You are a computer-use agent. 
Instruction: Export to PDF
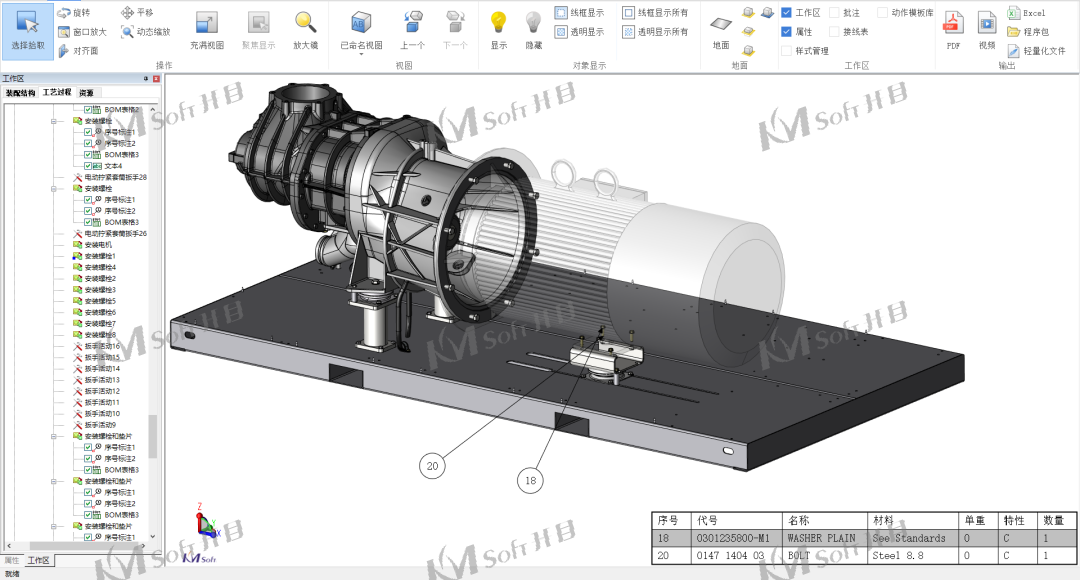(953, 30)
